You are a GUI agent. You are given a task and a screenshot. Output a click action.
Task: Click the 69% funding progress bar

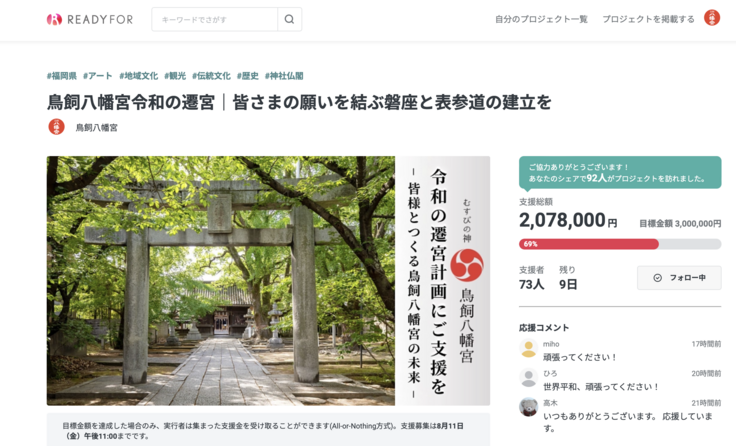[x=620, y=244]
